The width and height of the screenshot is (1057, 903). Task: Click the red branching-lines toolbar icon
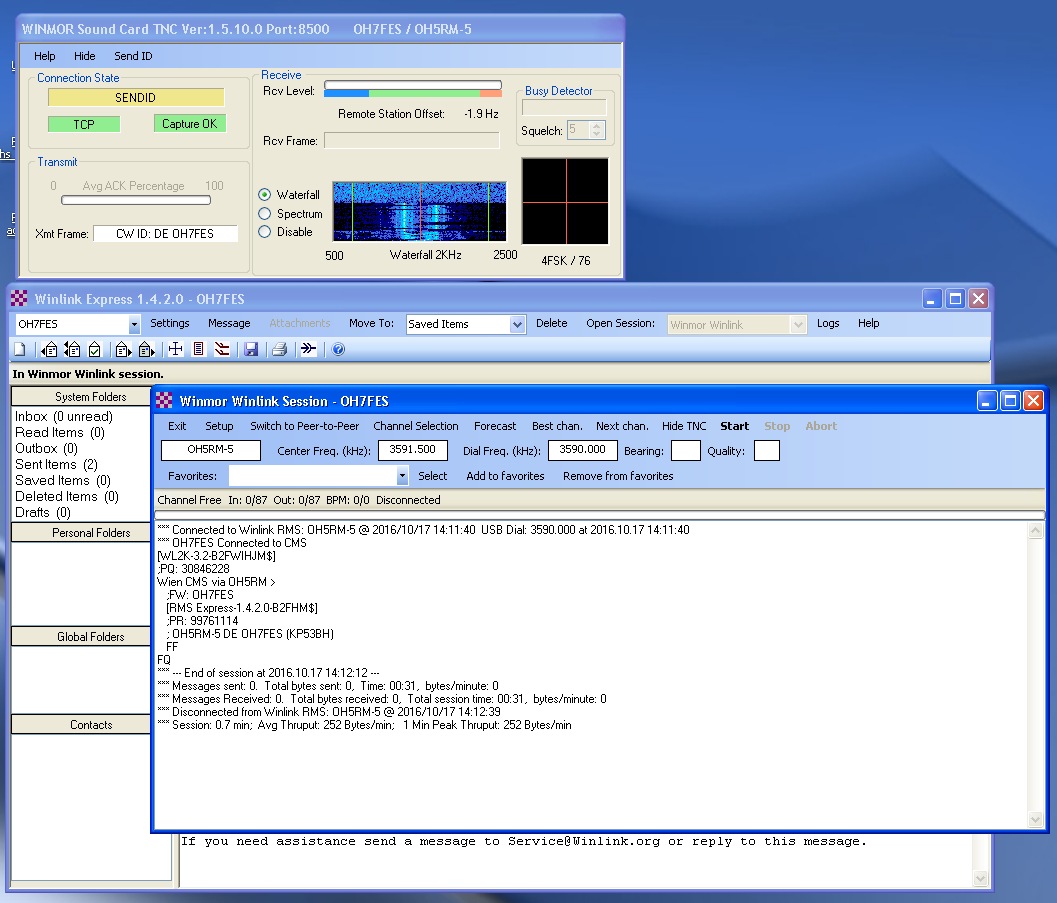[x=222, y=349]
